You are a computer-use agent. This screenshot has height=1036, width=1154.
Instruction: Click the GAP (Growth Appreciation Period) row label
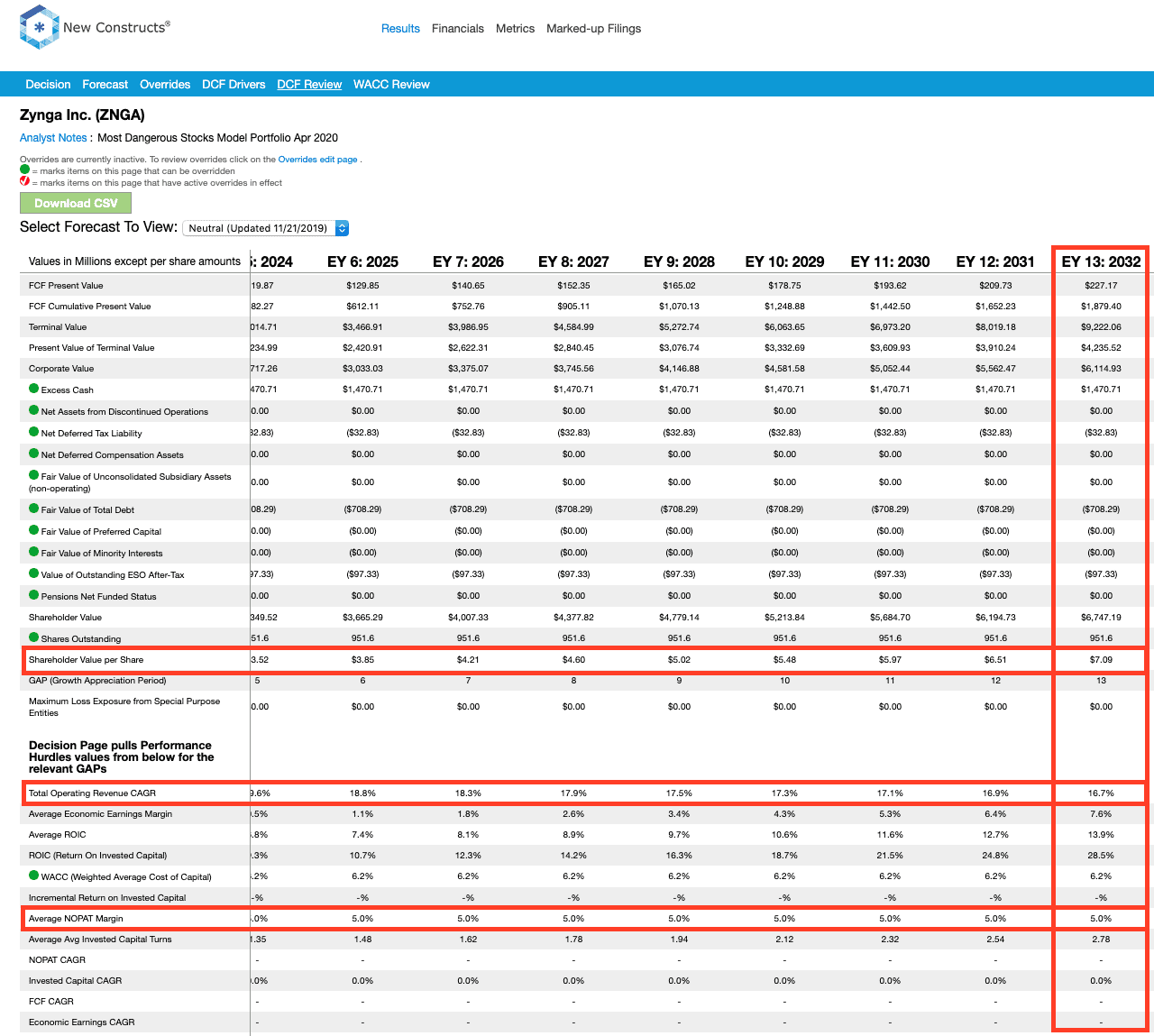click(x=97, y=681)
